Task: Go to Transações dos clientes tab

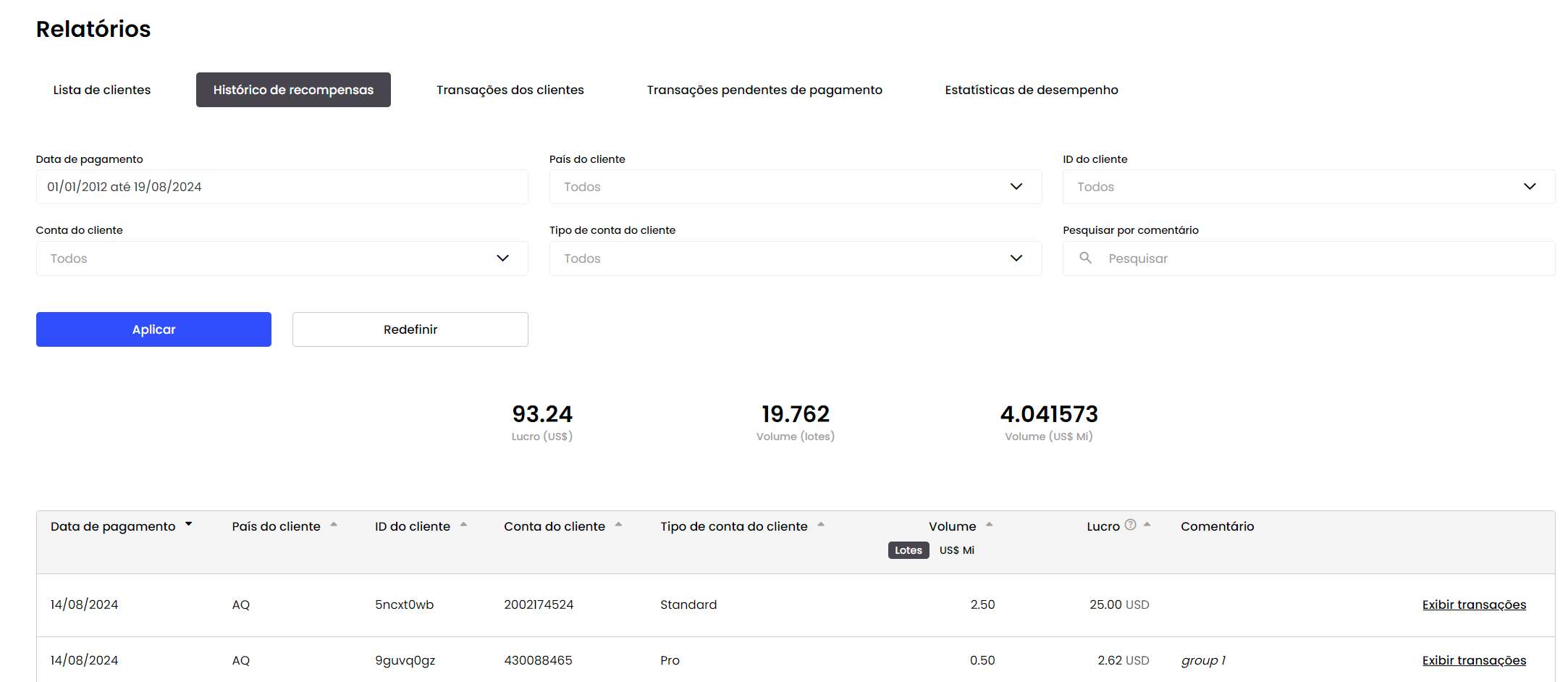Action: click(510, 90)
